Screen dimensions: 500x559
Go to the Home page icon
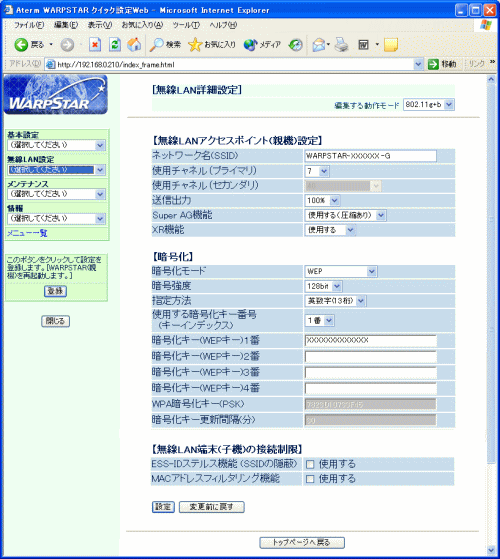click(x=134, y=45)
